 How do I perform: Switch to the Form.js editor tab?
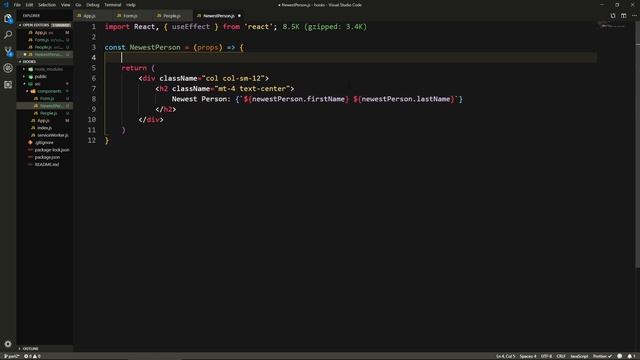click(x=133, y=16)
